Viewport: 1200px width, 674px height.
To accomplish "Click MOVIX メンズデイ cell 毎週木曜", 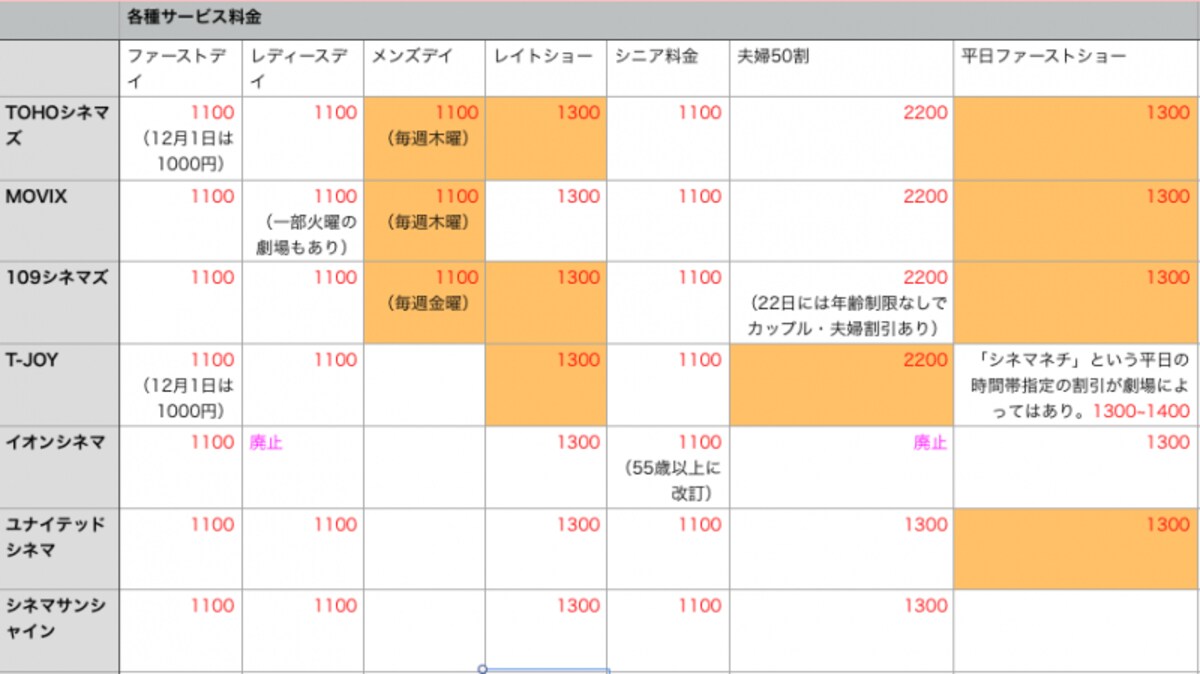I will (425, 222).
